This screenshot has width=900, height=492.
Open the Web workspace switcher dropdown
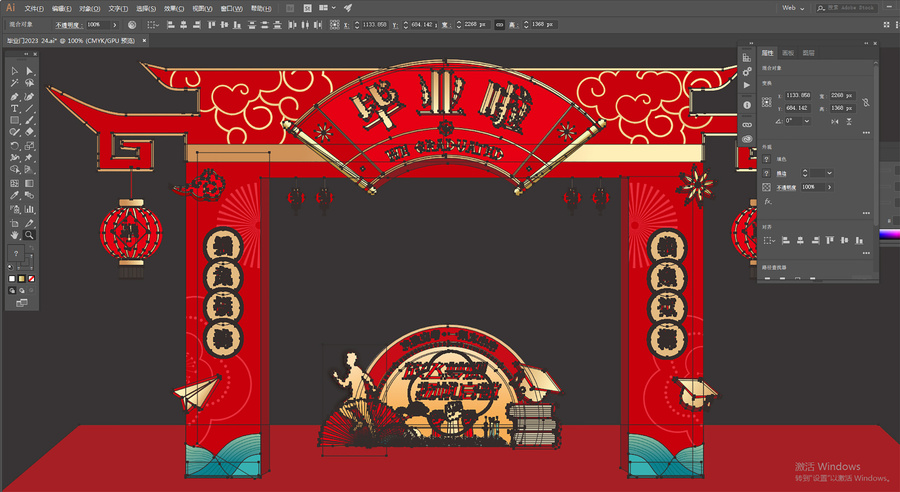coord(793,8)
